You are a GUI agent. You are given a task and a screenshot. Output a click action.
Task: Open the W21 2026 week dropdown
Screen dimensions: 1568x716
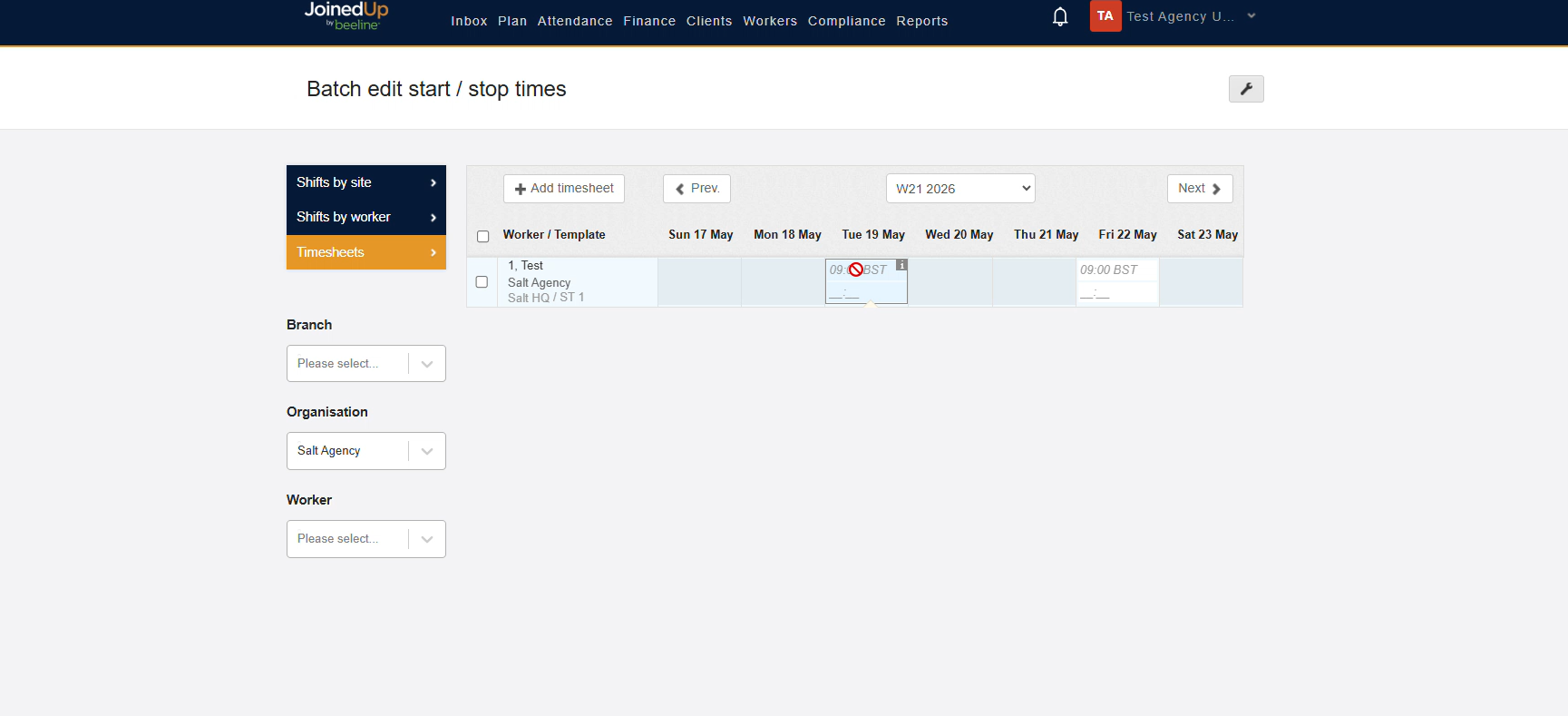point(960,189)
